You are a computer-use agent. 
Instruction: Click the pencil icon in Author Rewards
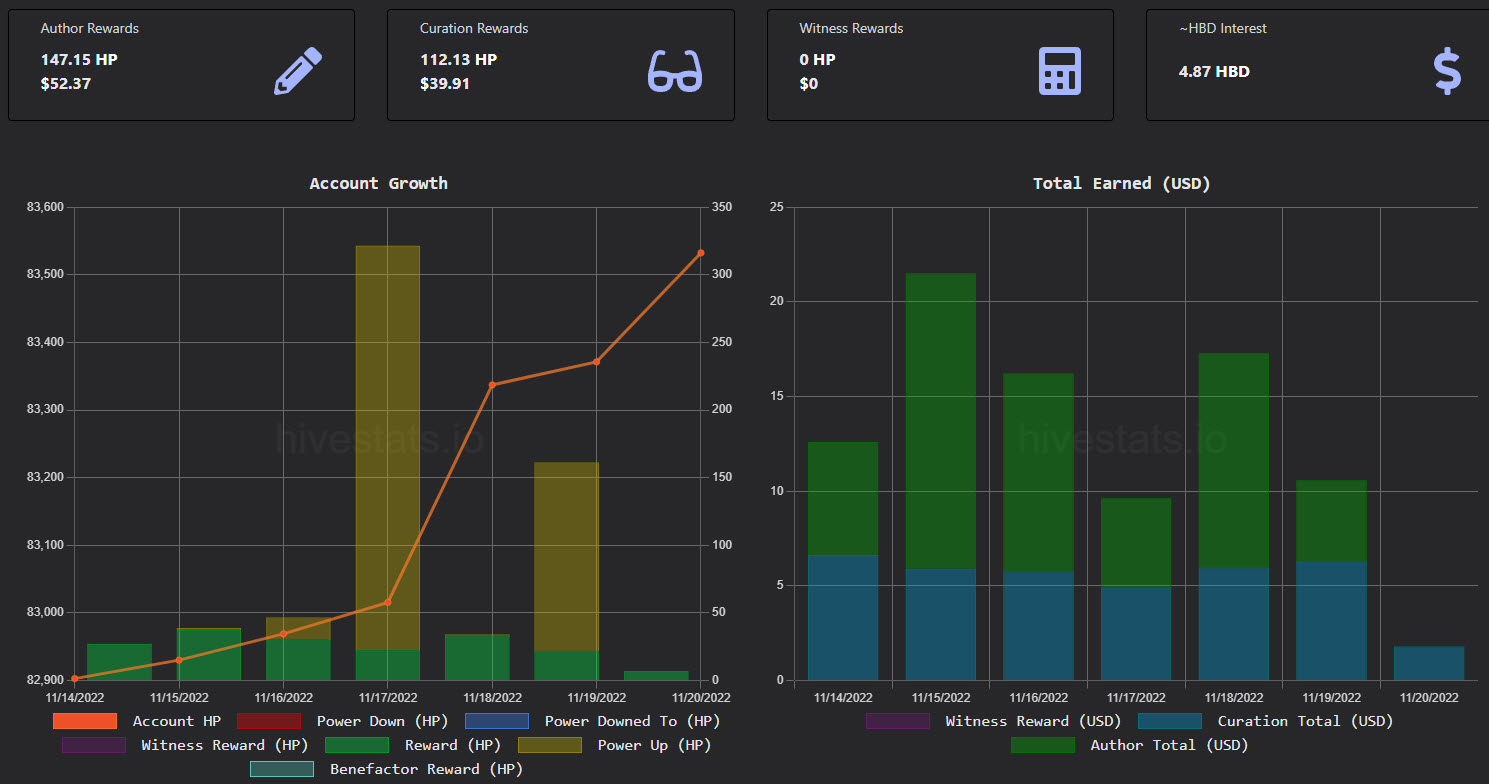click(298, 71)
